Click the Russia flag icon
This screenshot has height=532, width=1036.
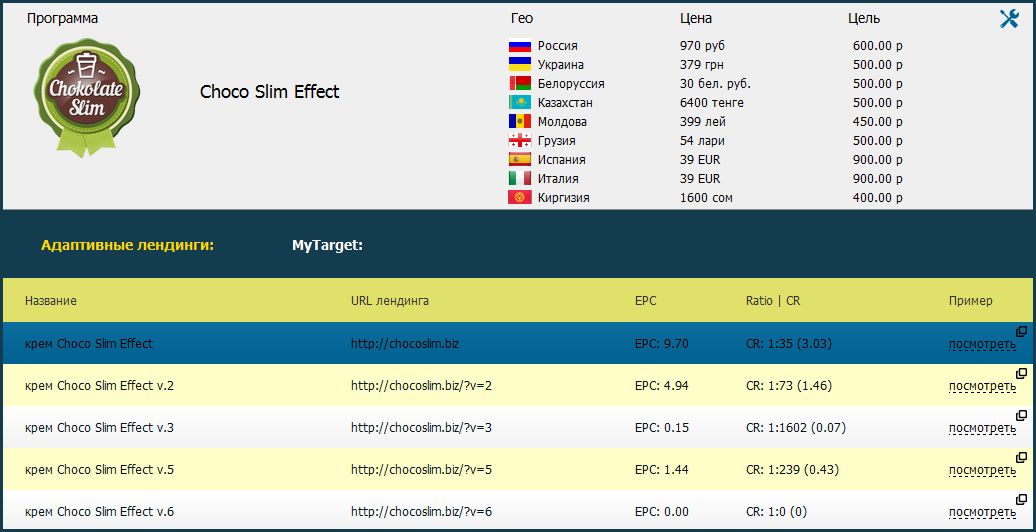[520, 46]
